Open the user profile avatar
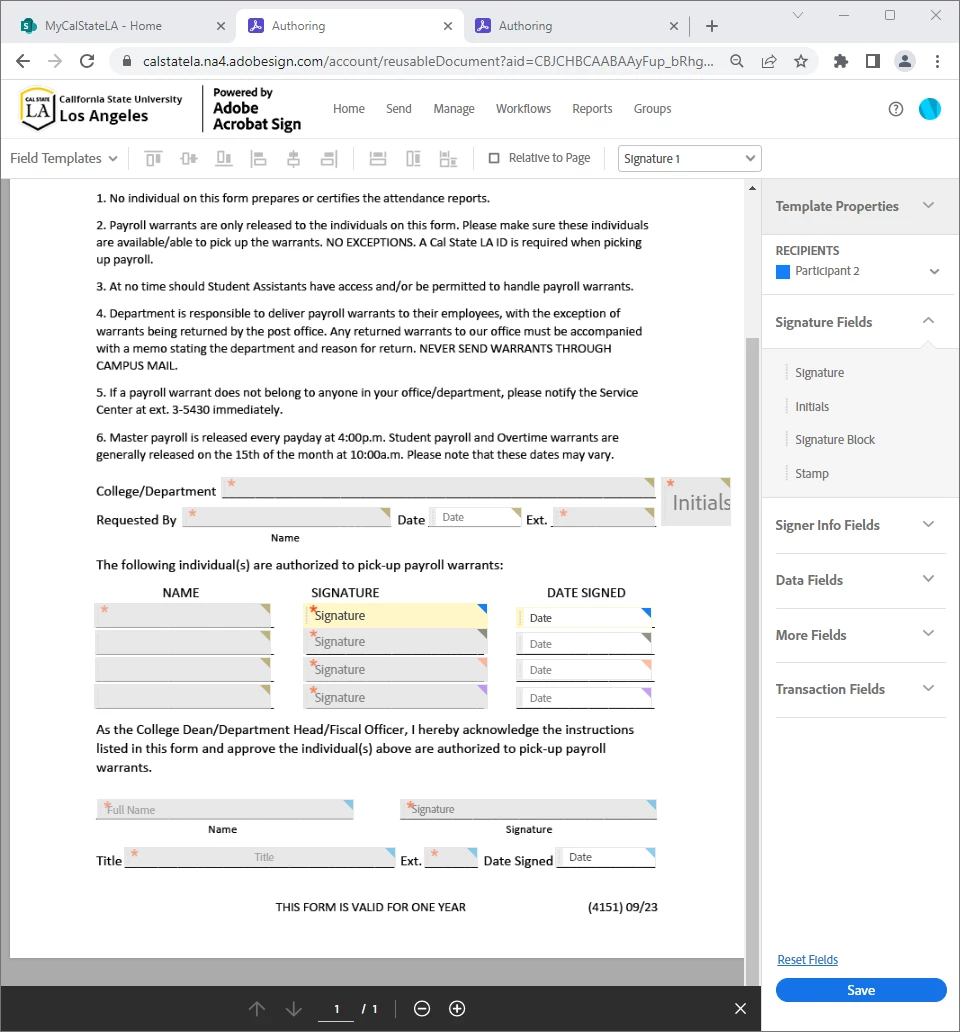The image size is (960, 1032). 930,109
